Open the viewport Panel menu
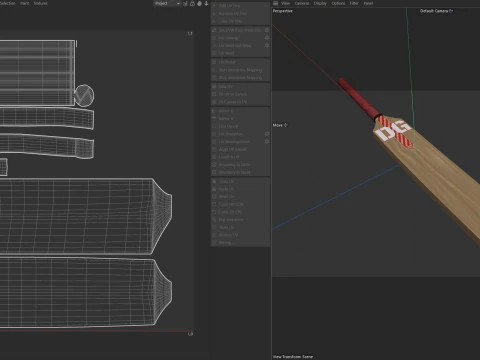Viewport: 480px width, 360px height. click(368, 3)
